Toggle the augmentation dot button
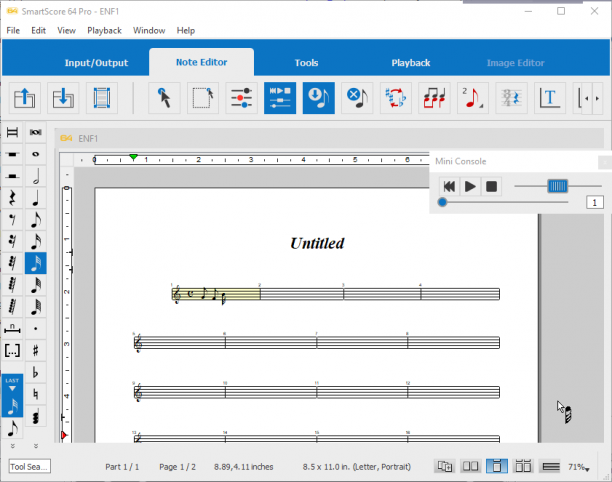 [x=36, y=329]
